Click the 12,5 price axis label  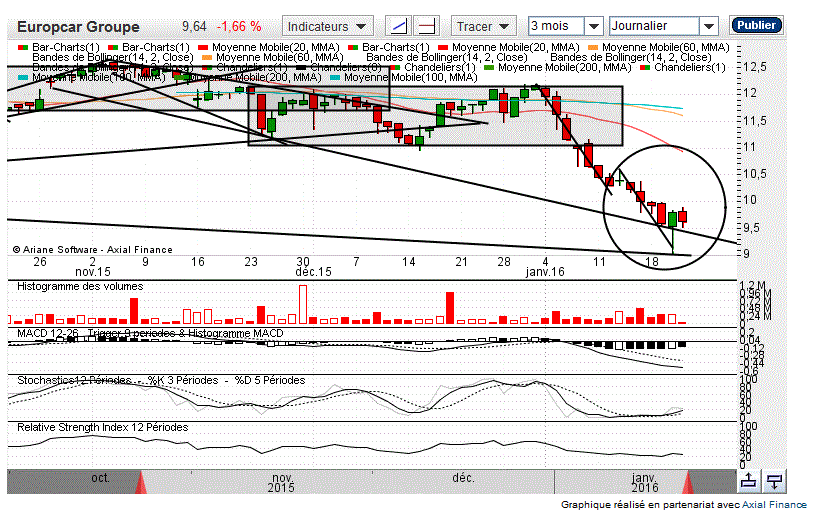point(754,67)
